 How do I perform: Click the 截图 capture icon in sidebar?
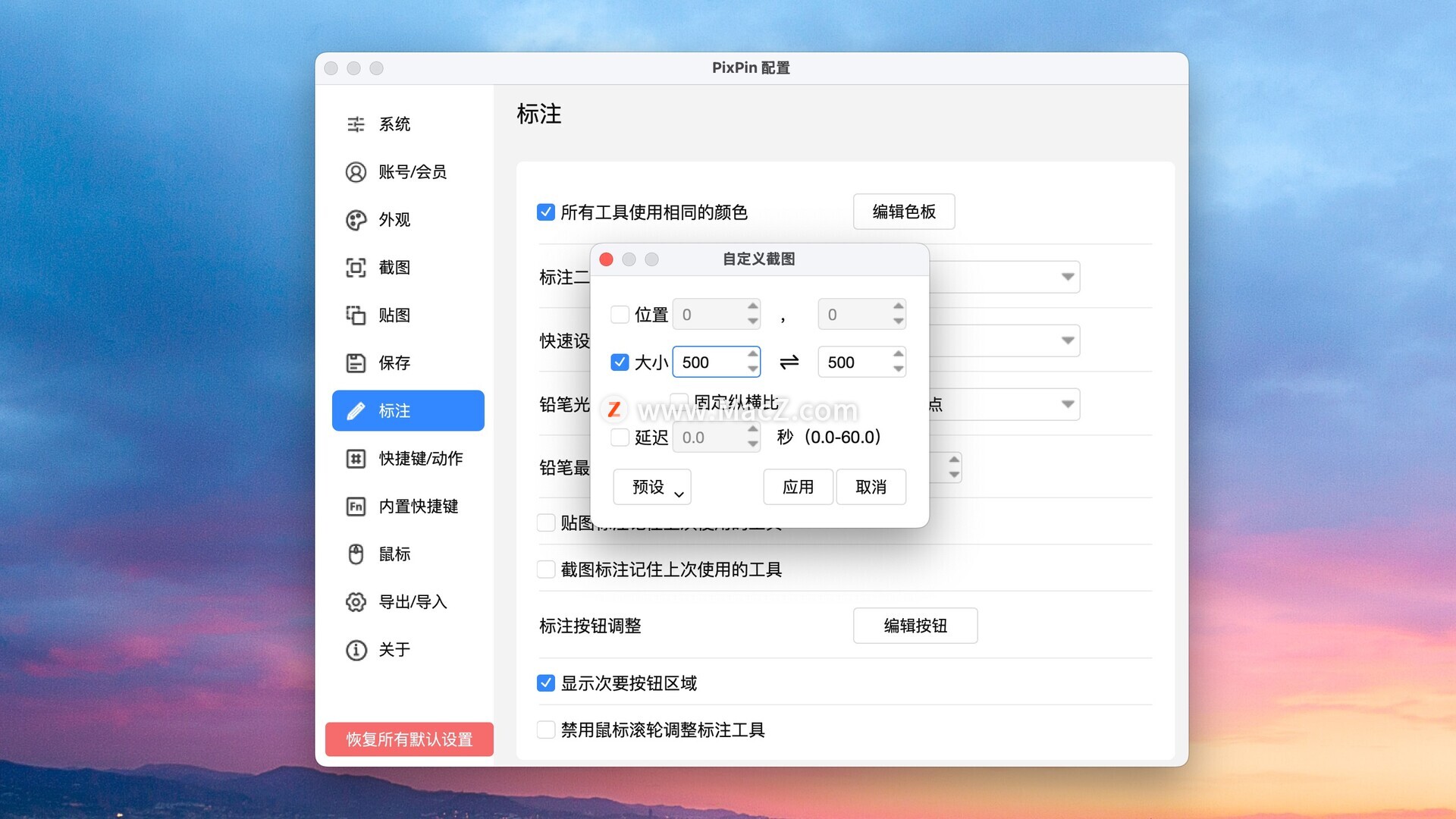click(356, 268)
